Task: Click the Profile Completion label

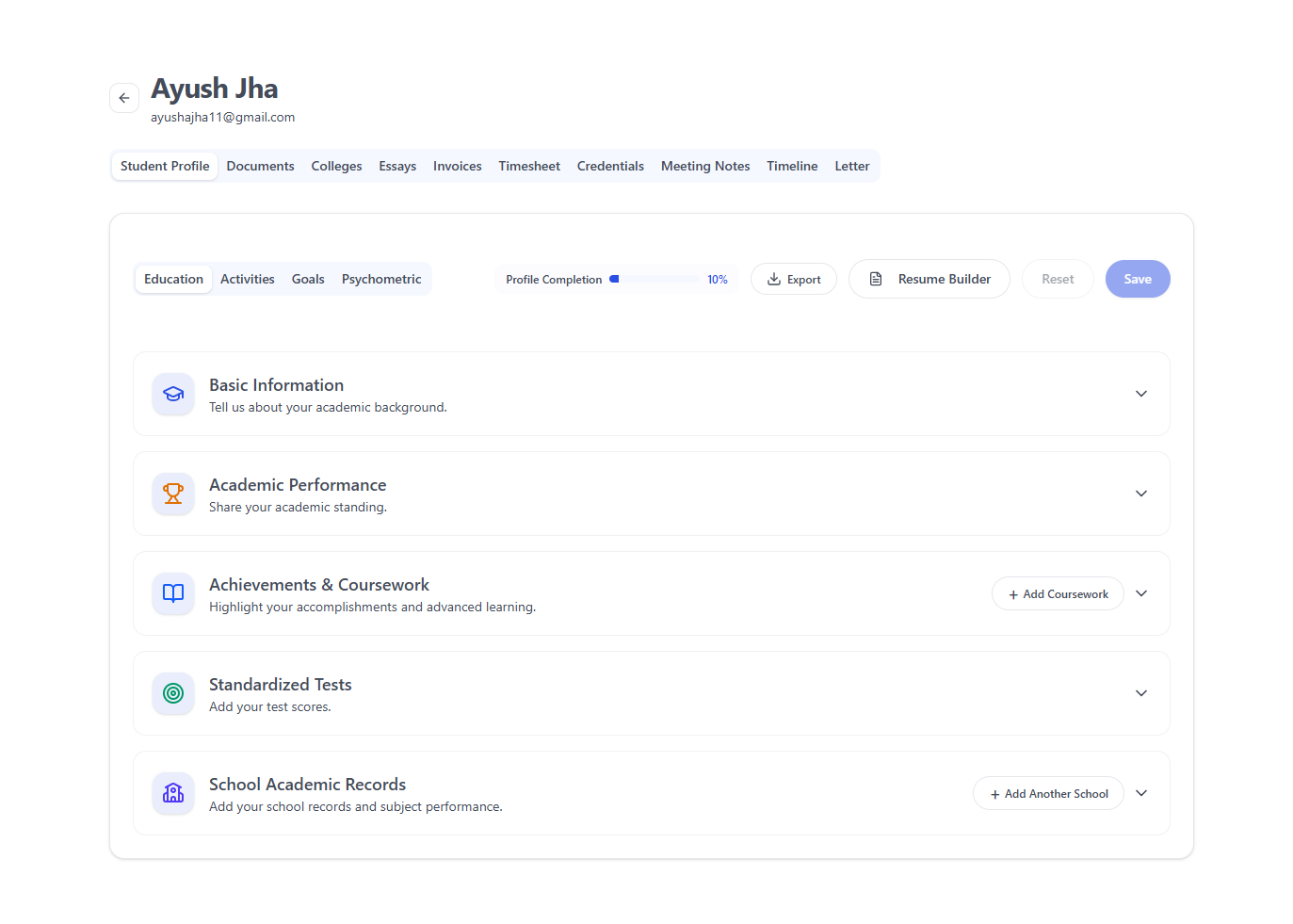Action: click(554, 280)
